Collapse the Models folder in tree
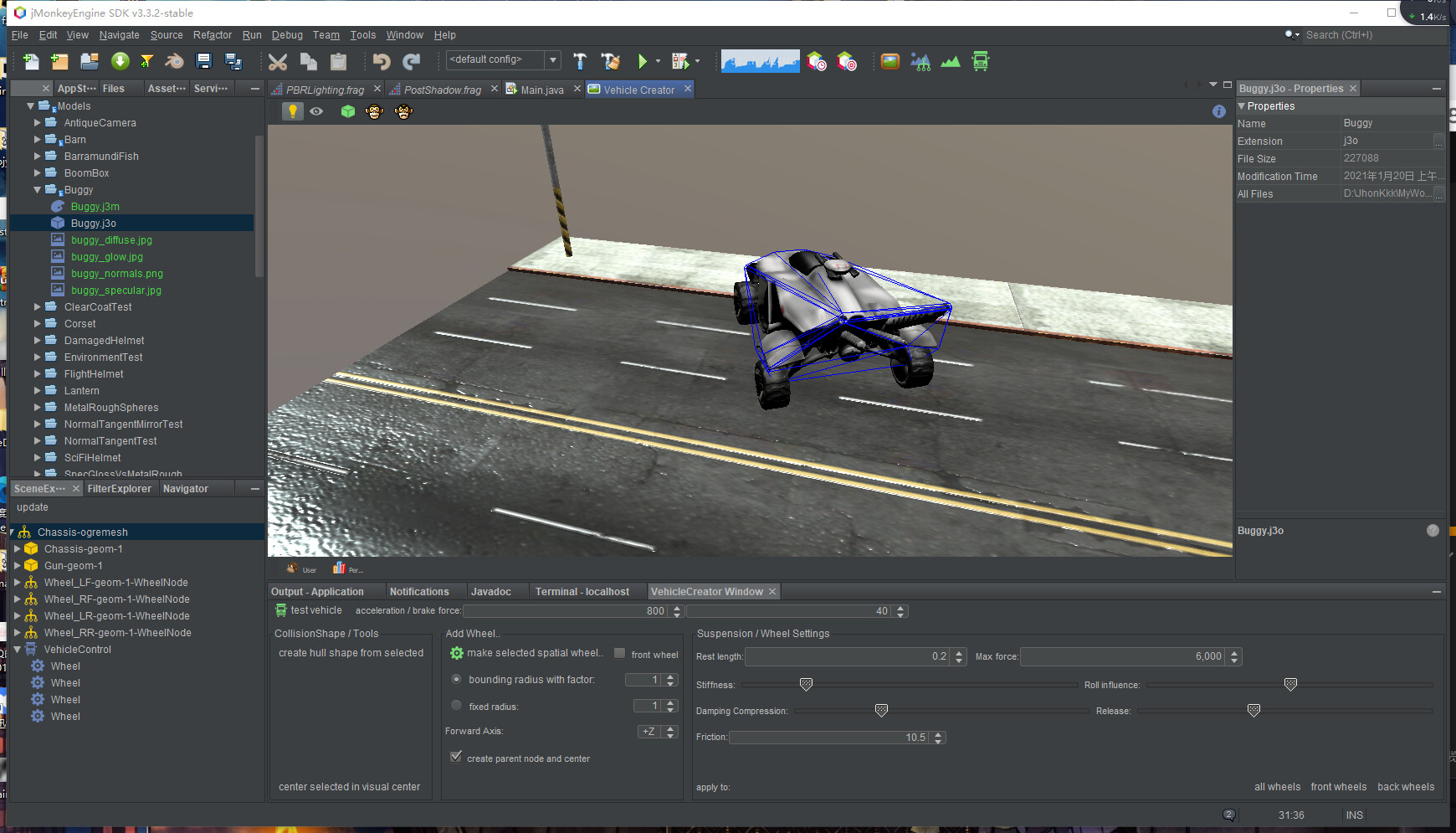Viewport: 1456px width, 833px height. coord(31,106)
